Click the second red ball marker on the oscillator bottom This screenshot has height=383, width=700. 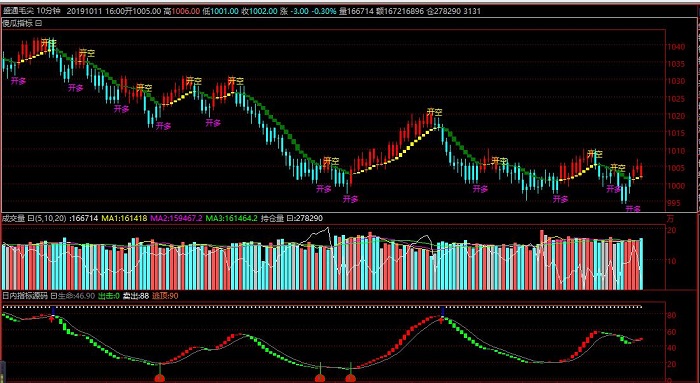pyautogui.click(x=320, y=379)
